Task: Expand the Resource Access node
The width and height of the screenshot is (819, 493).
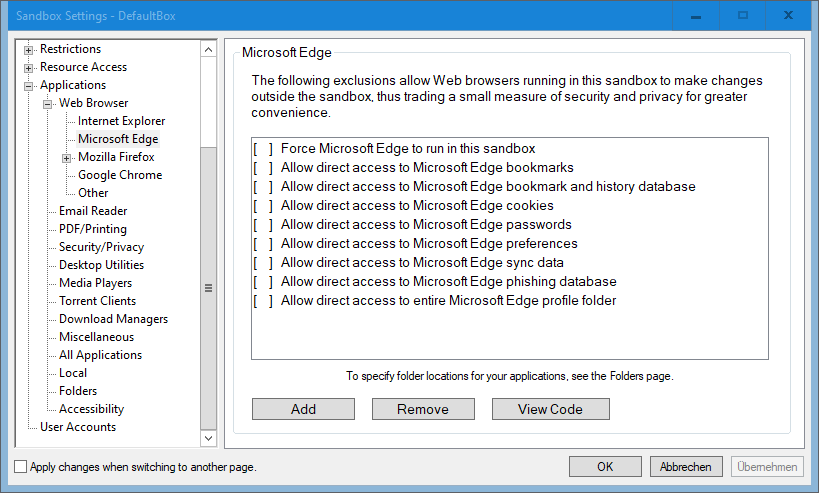Action: (29, 68)
